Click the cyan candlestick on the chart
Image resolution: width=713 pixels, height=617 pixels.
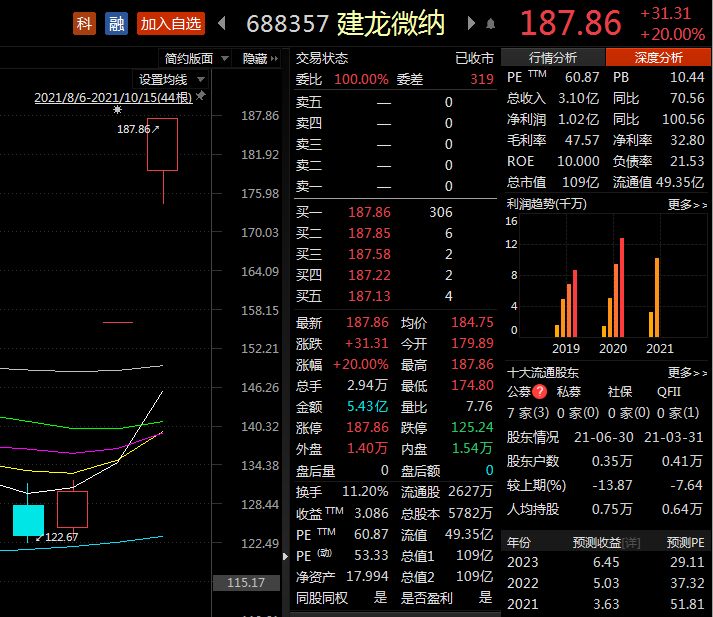(x=28, y=520)
